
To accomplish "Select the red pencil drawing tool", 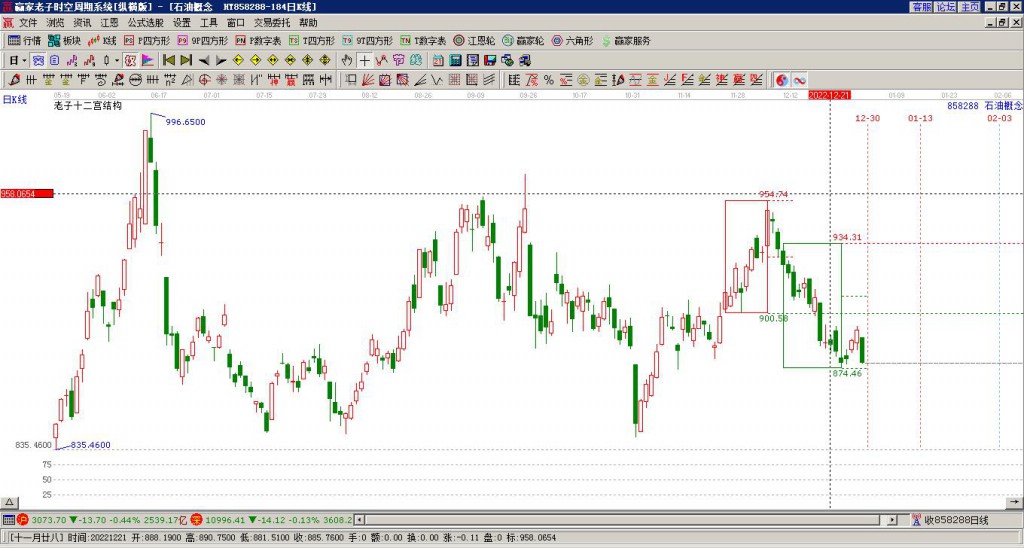I will (14, 80).
